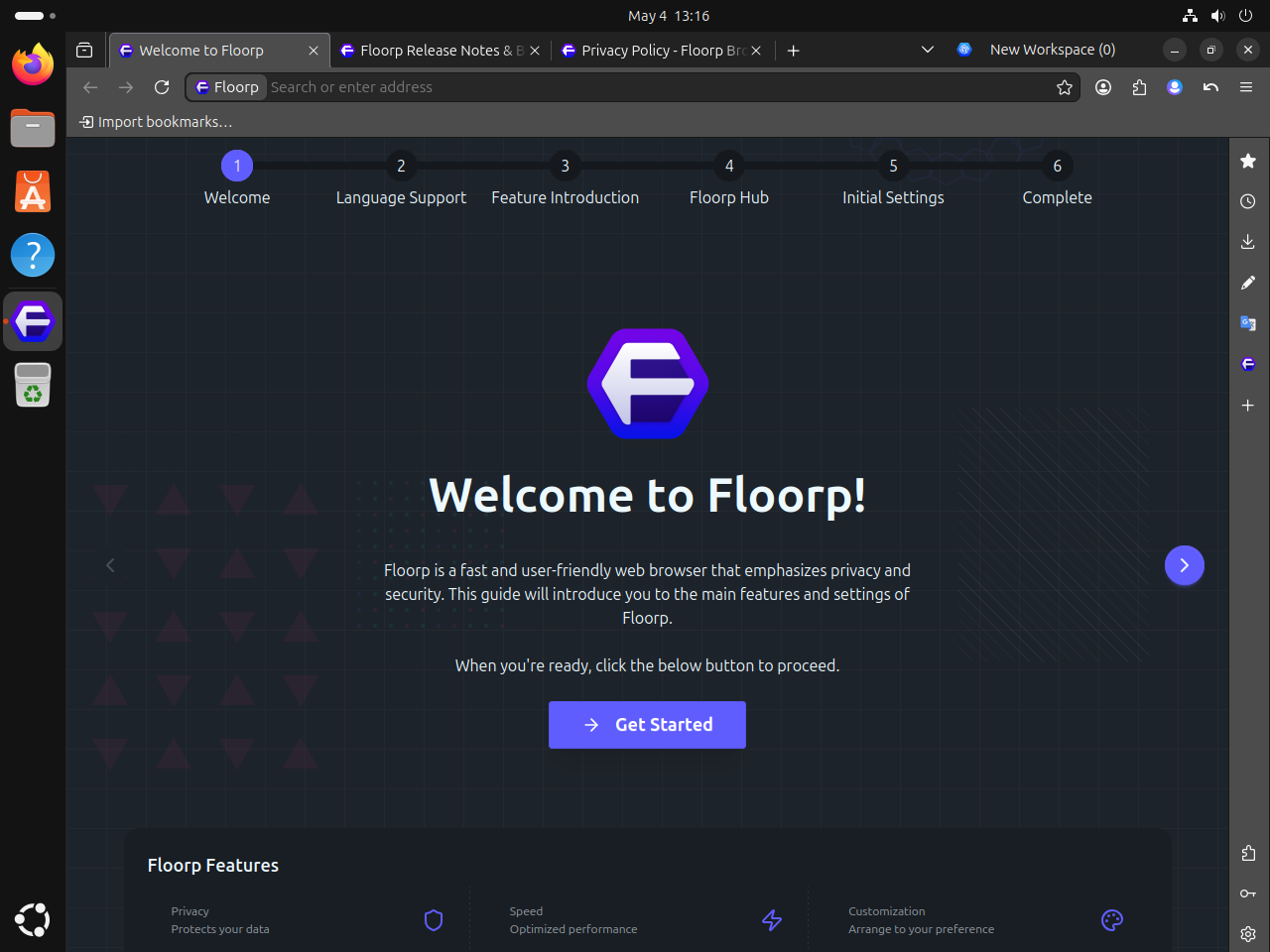
Task: Launch Firefox from the dock
Action: click(33, 64)
